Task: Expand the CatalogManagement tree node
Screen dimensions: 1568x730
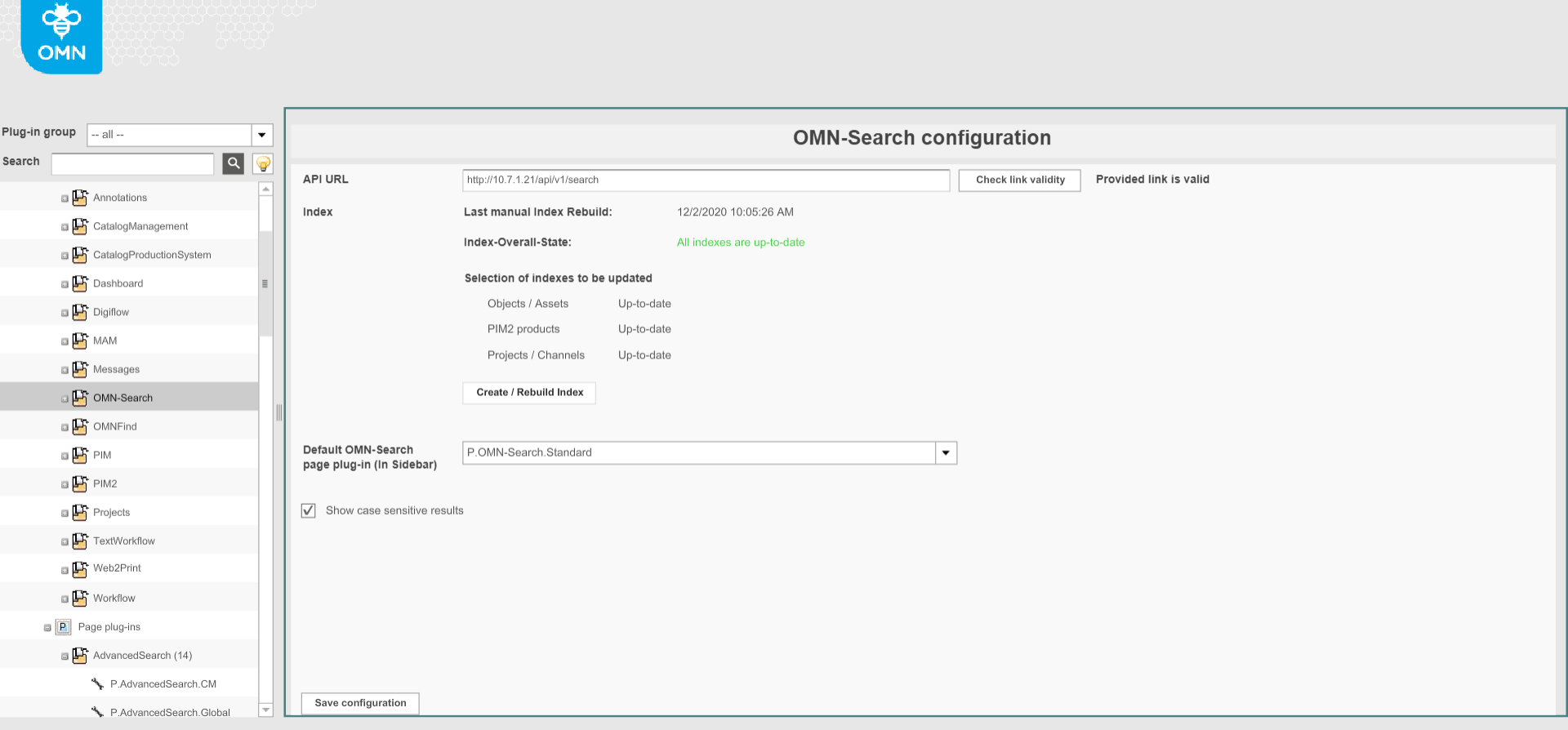Action: tap(65, 227)
